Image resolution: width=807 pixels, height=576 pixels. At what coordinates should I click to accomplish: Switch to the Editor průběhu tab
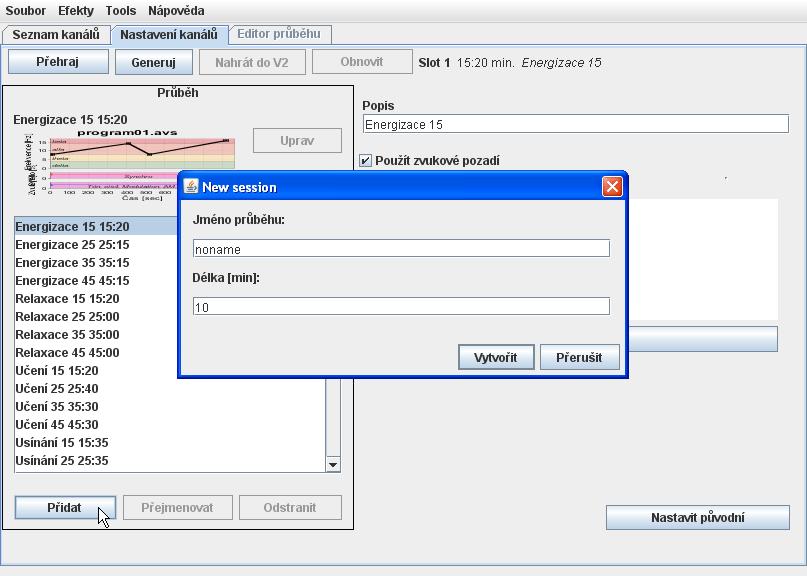click(279, 34)
